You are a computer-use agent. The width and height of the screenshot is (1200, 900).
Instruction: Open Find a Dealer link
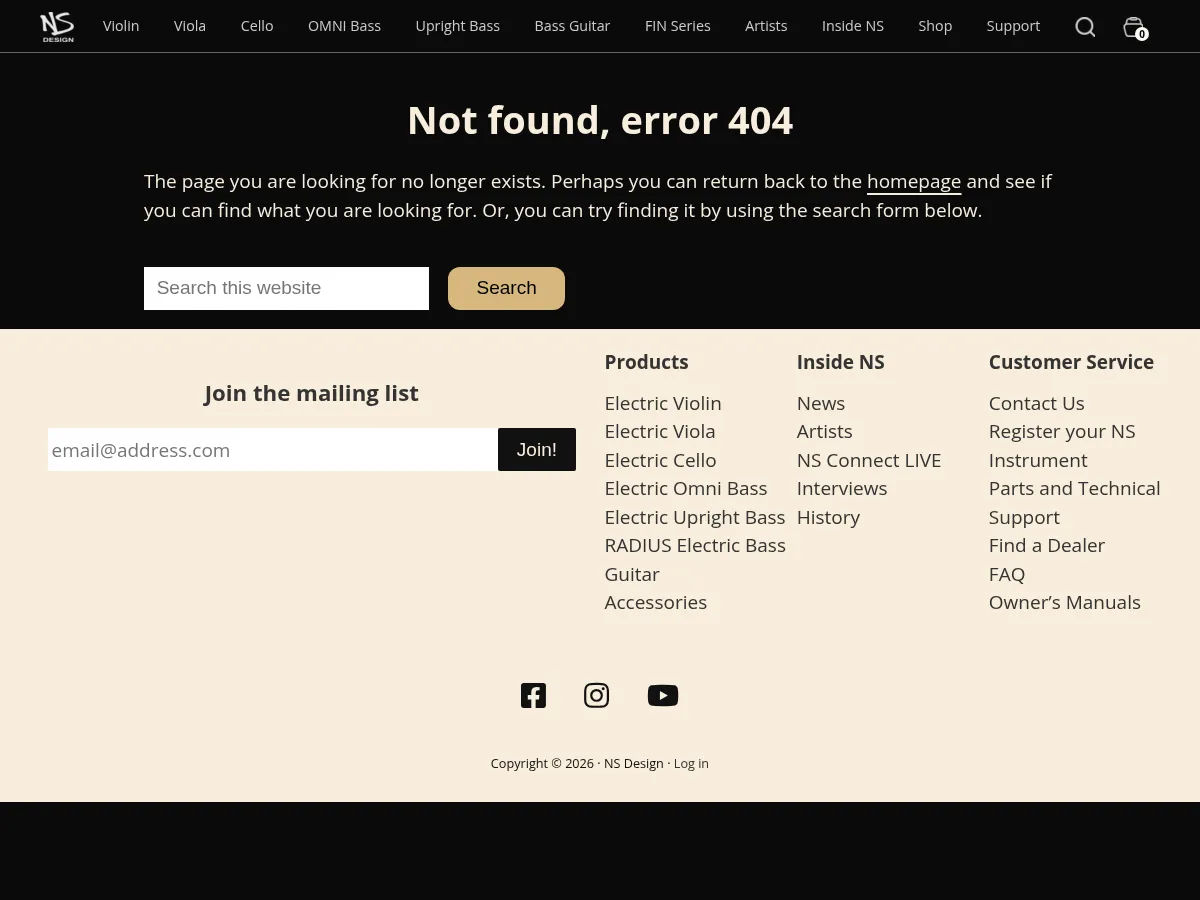click(x=1046, y=545)
